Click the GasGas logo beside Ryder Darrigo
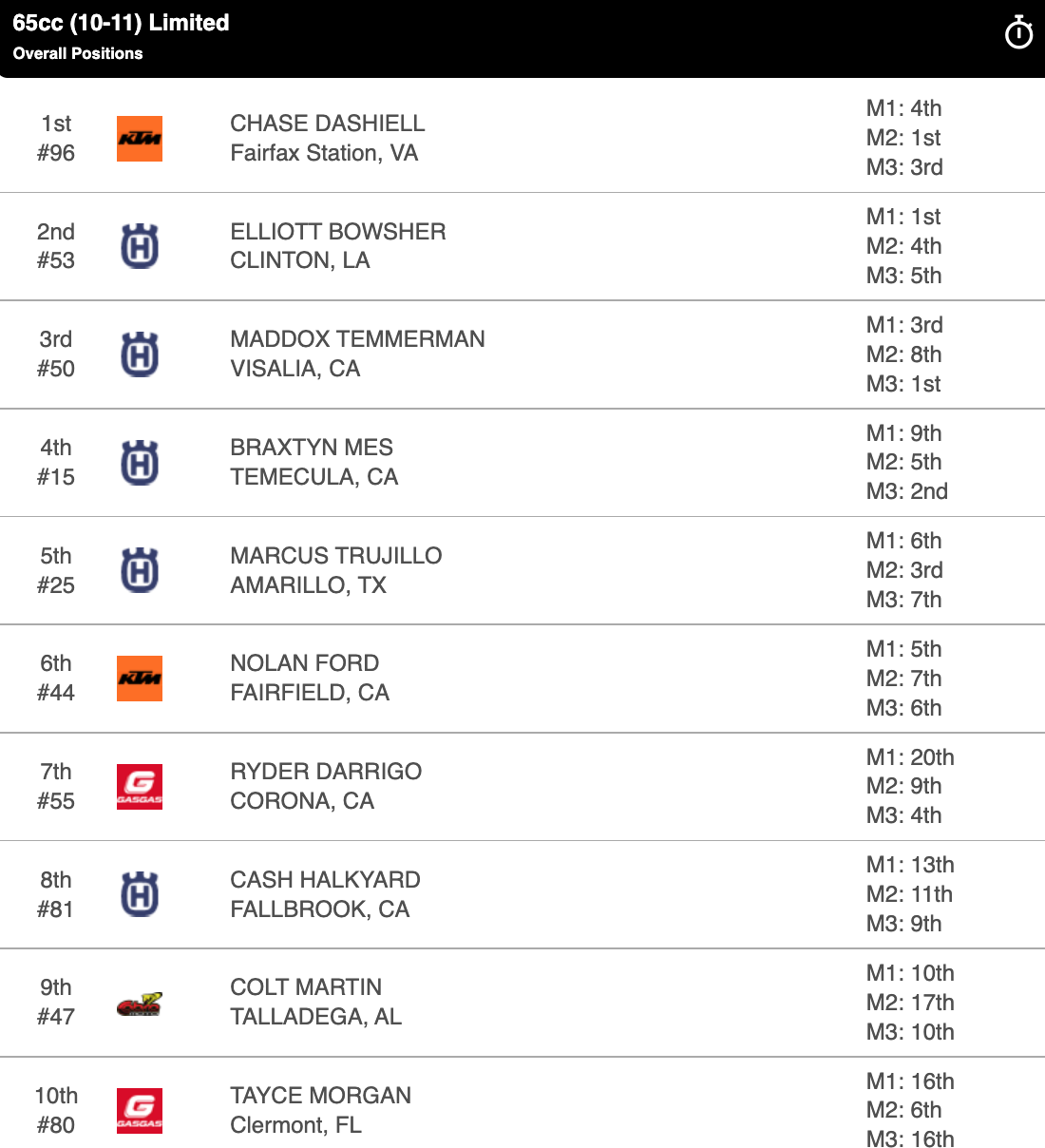Screen dimensions: 1045x1148 tap(140, 787)
